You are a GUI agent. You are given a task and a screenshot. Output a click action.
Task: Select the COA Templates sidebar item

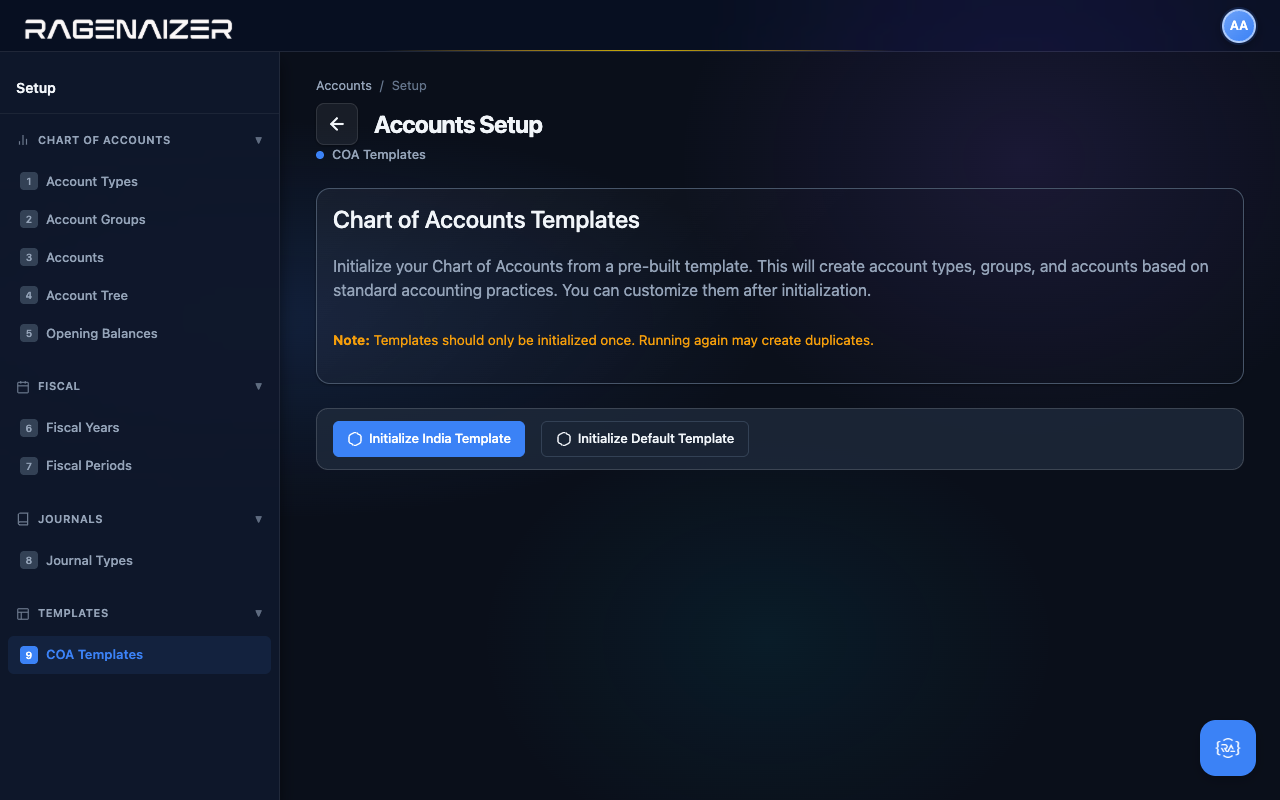pyautogui.click(x=139, y=655)
